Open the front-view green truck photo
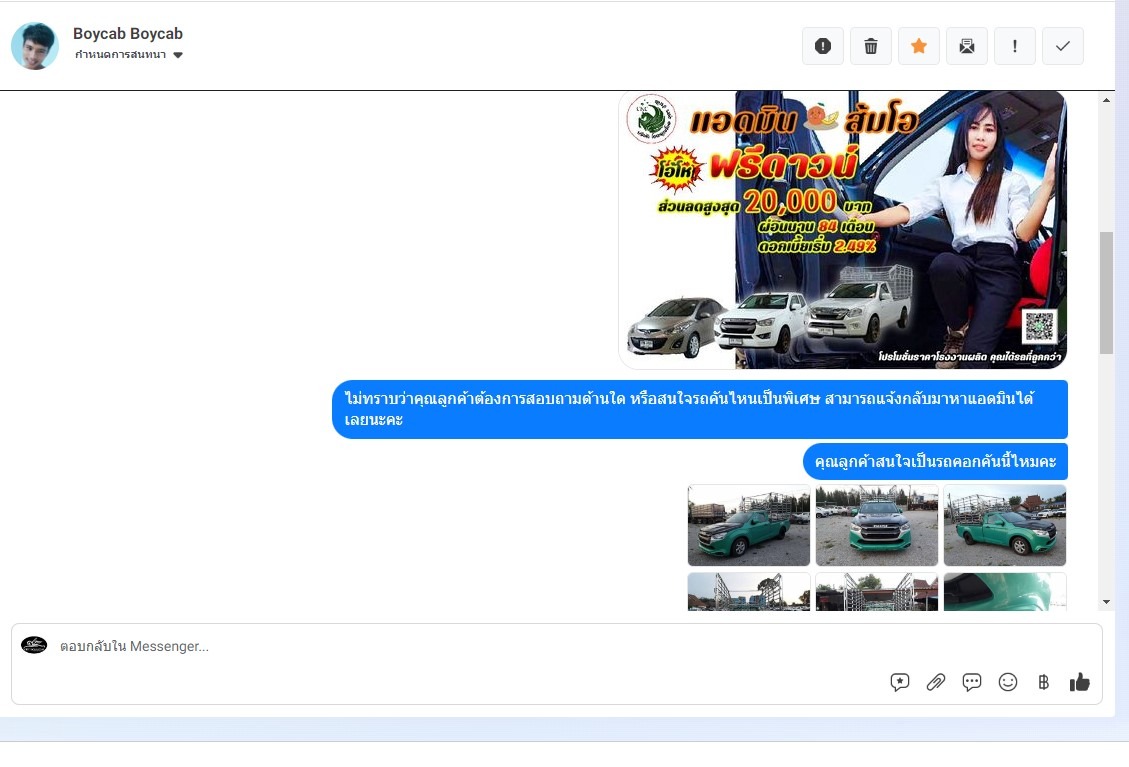Viewport: 1129px width, 767px height. click(877, 525)
